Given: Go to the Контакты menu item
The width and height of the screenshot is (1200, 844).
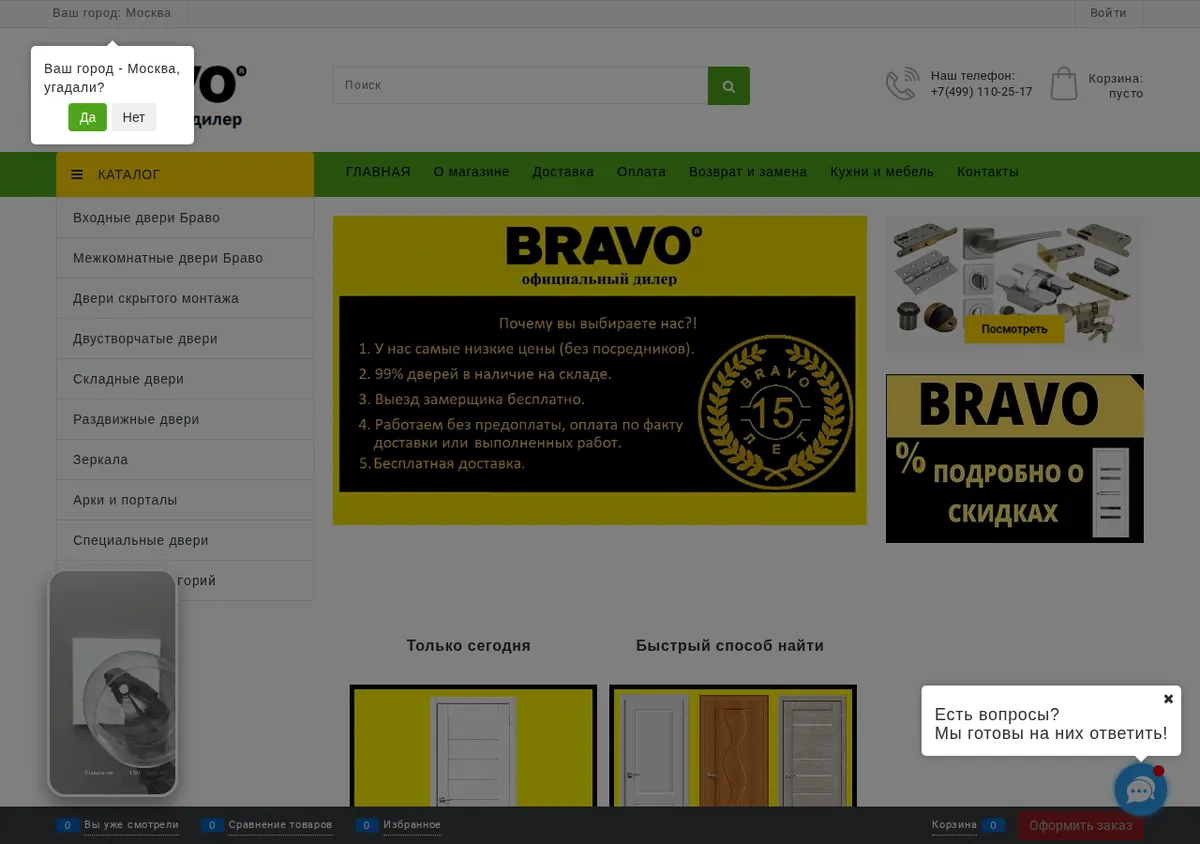Looking at the screenshot, I should pyautogui.click(x=988, y=172).
